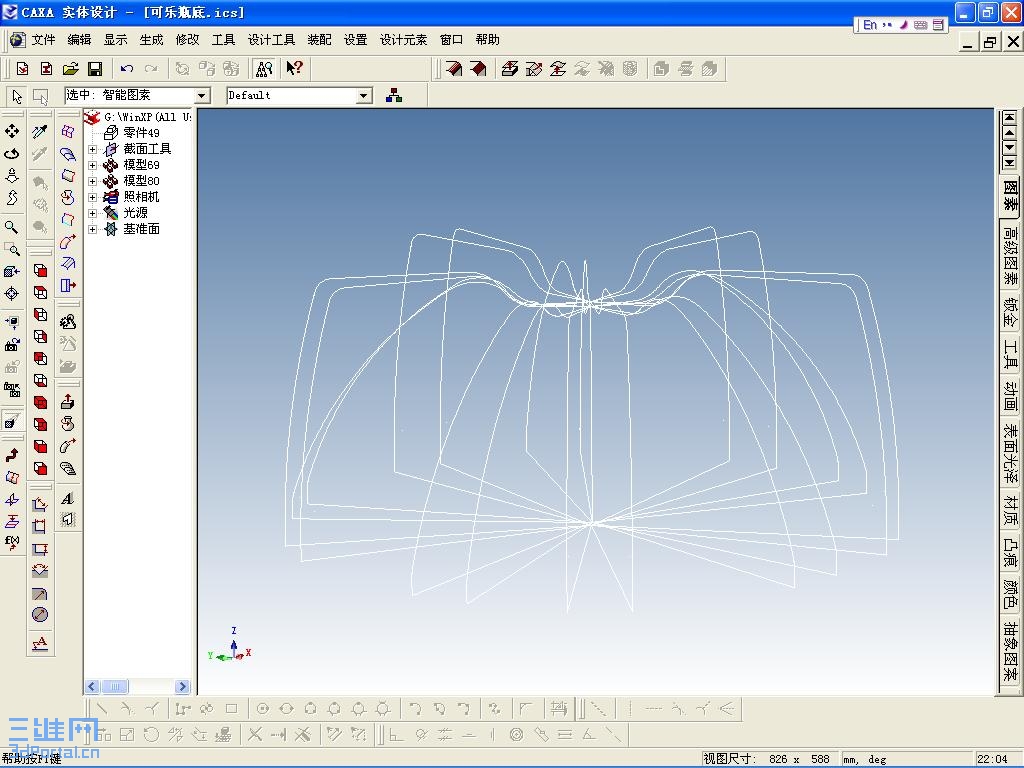This screenshot has width=1024, height=768.
Task: Click the first red cube view icon
Action: [40, 270]
